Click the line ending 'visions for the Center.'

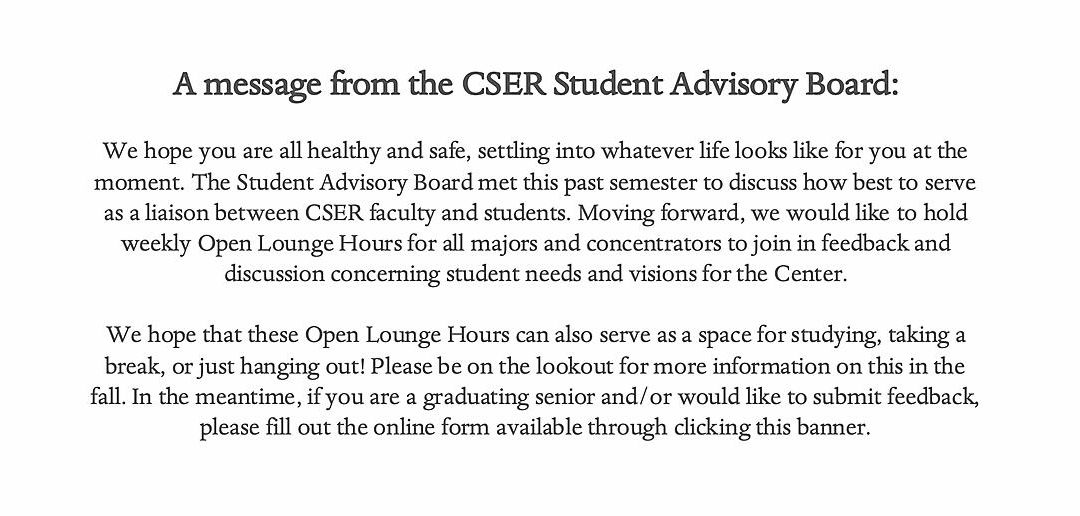[x=535, y=274]
